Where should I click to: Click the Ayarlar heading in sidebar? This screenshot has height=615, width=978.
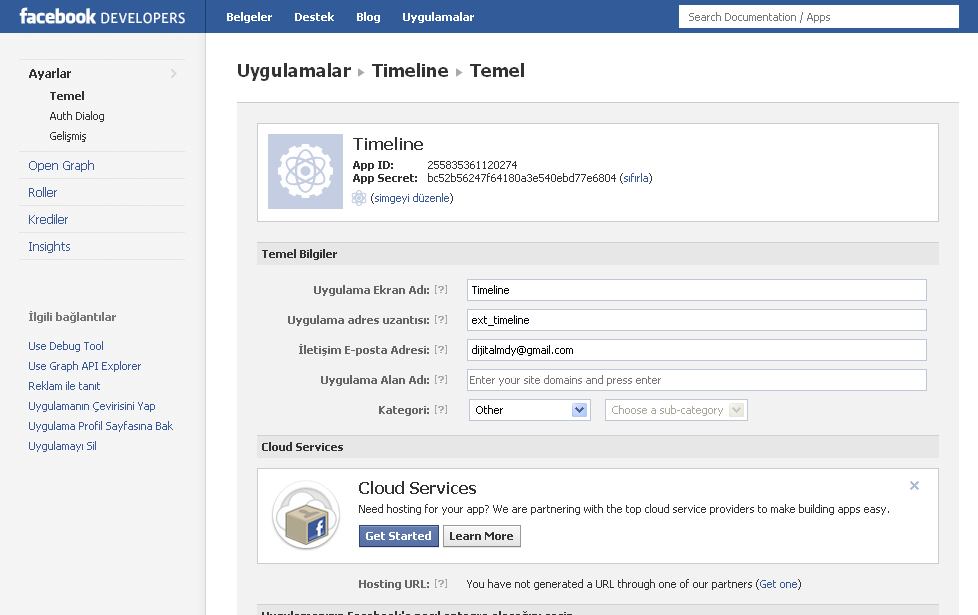[x=50, y=74]
